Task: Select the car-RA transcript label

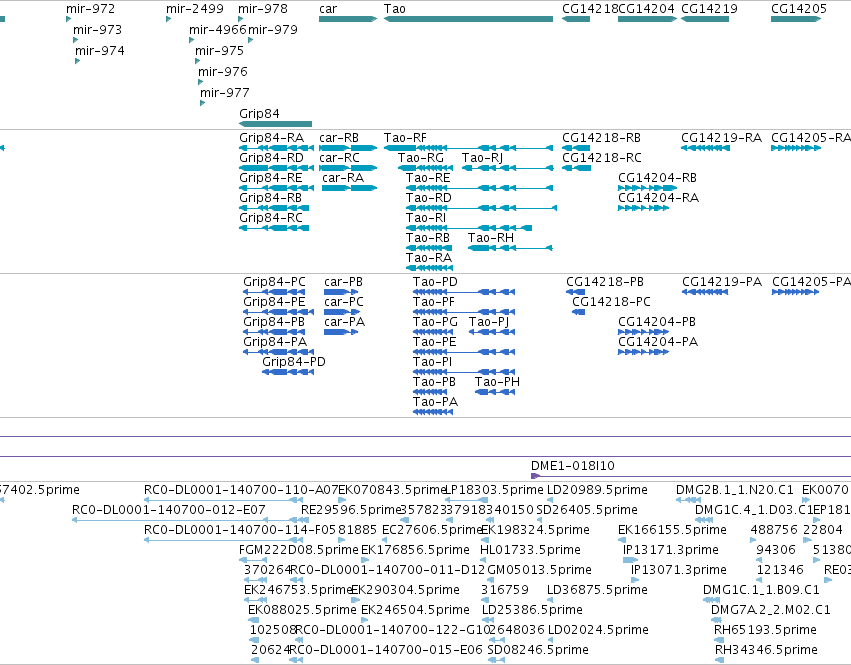Action: (343, 178)
